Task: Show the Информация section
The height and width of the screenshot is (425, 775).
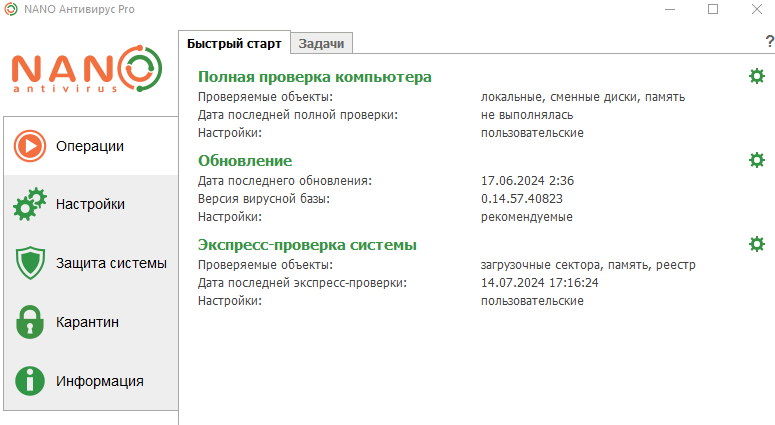Action: click(x=100, y=381)
